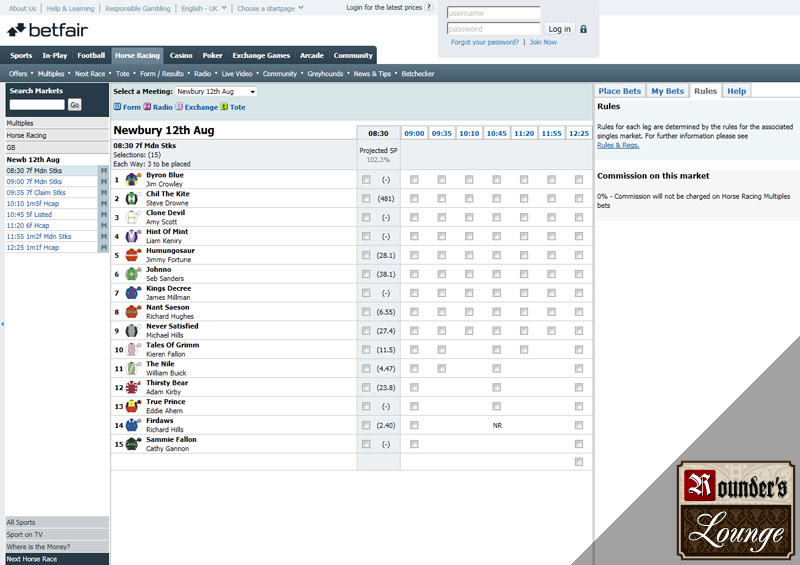800x565 pixels.
Task: Click the M multiples icon beside 10:45 5f Listed
Action: [104, 214]
